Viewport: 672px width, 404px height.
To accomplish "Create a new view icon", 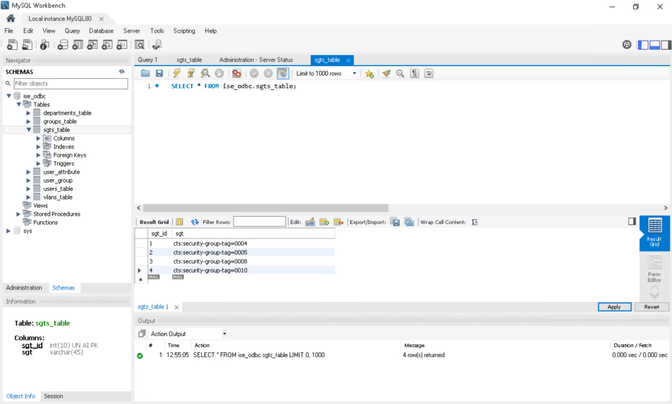I will [x=92, y=44].
